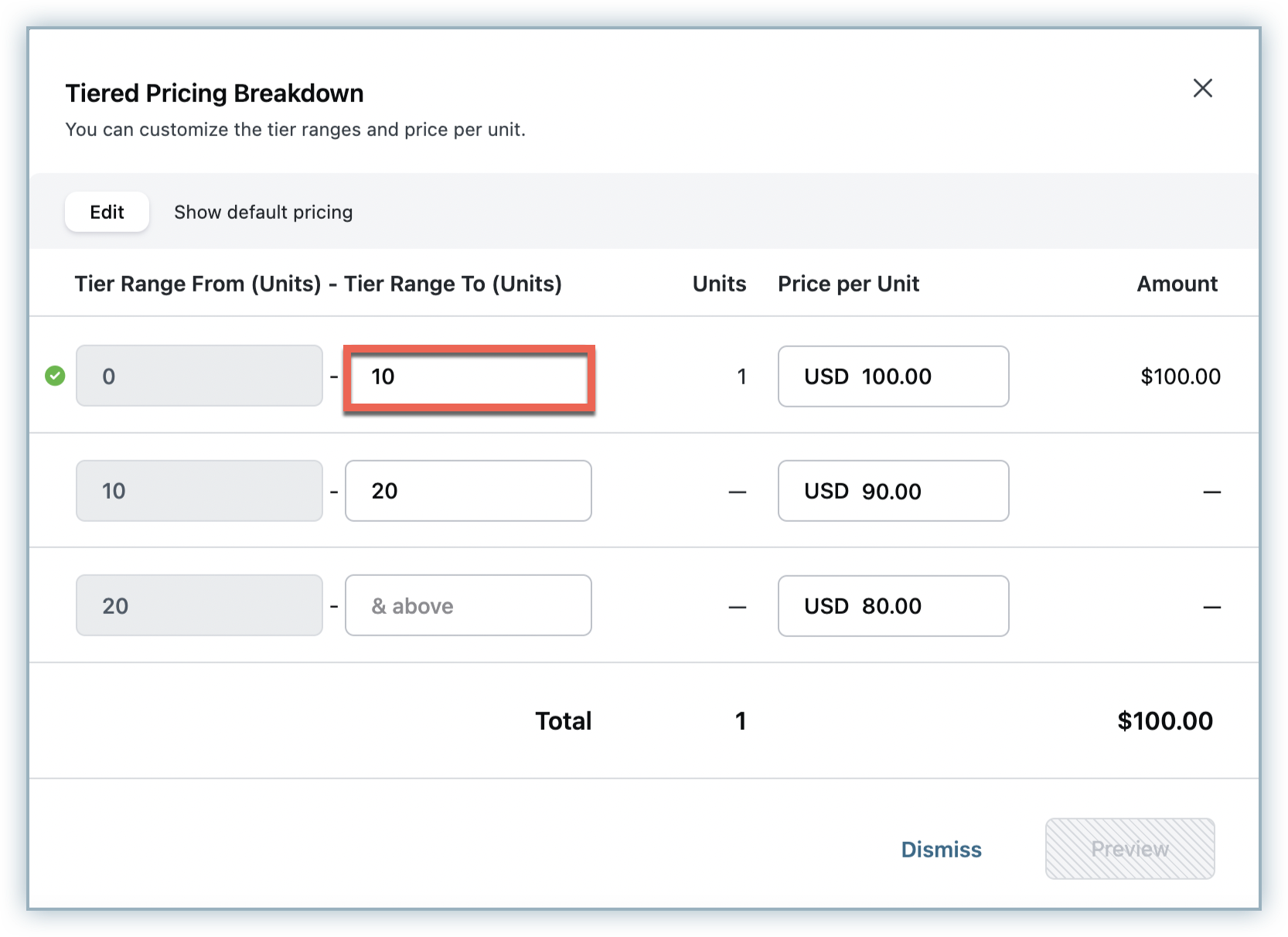Click the Tier Range From - To column header
1288x937 pixels.
318,284
